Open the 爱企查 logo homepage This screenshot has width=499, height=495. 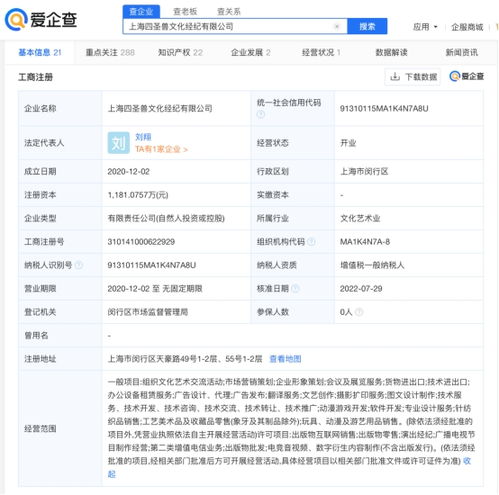(41, 19)
